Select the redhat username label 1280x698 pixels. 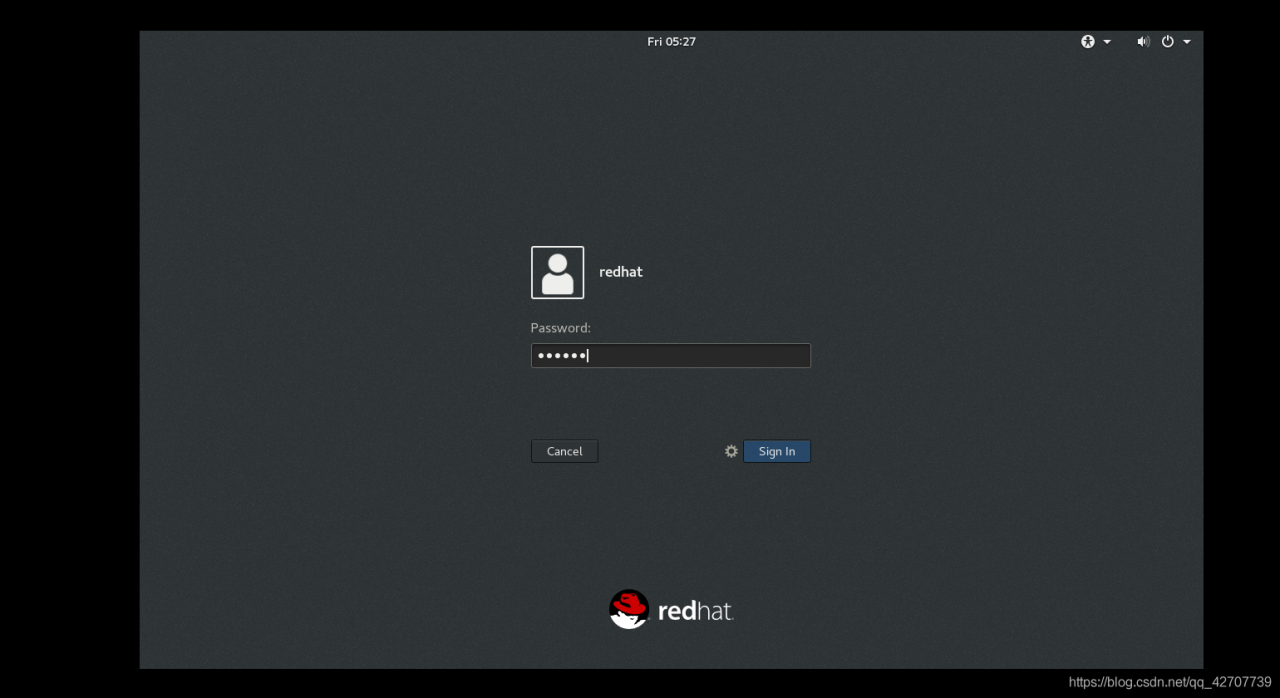click(x=621, y=272)
